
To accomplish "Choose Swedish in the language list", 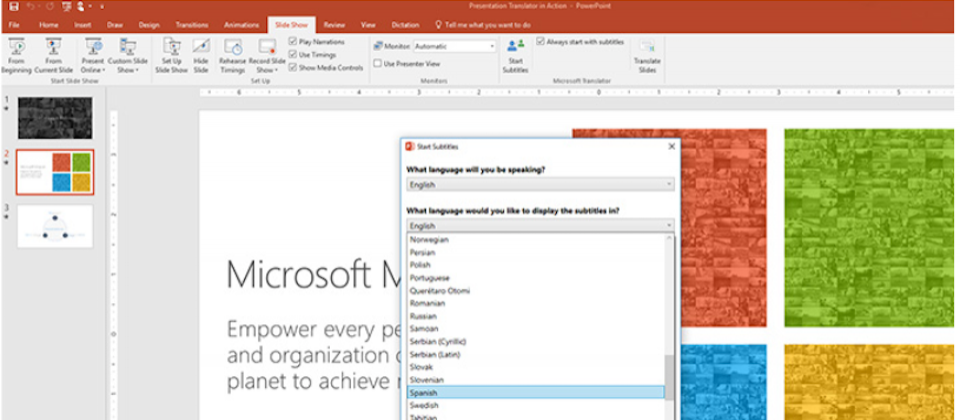I will pyautogui.click(x=536, y=405).
